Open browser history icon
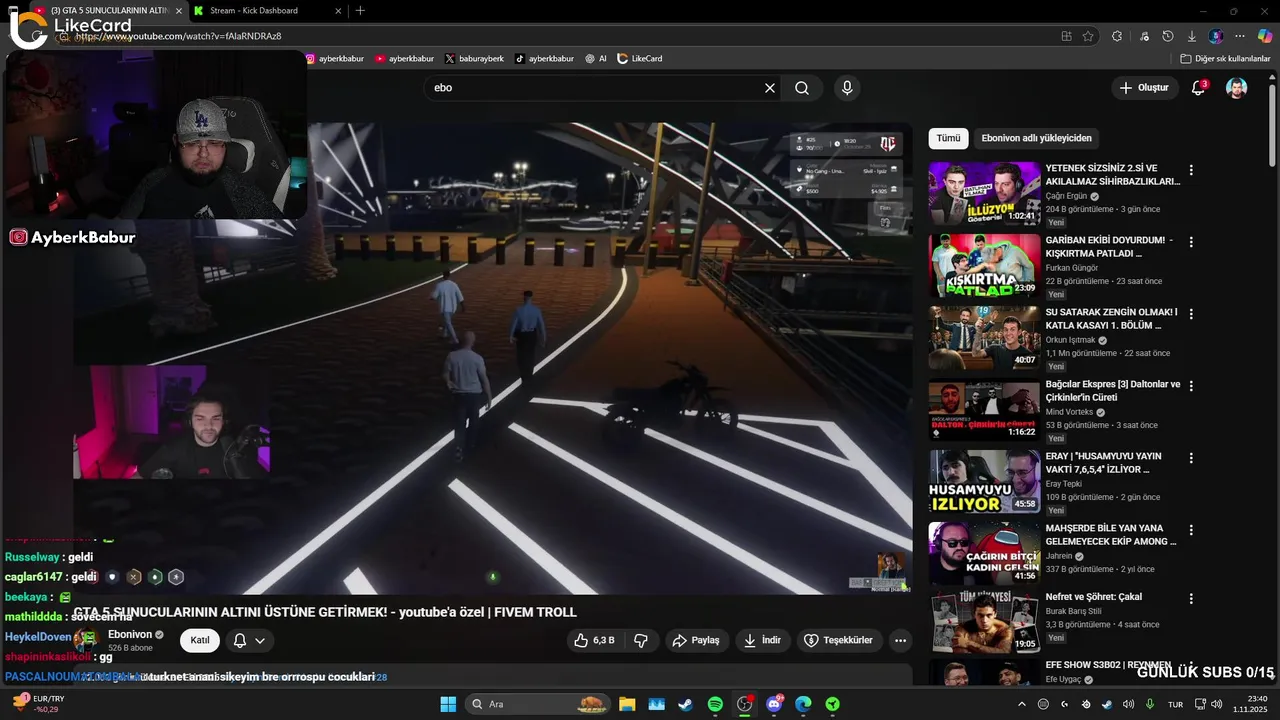1280x720 pixels. [x=1168, y=36]
